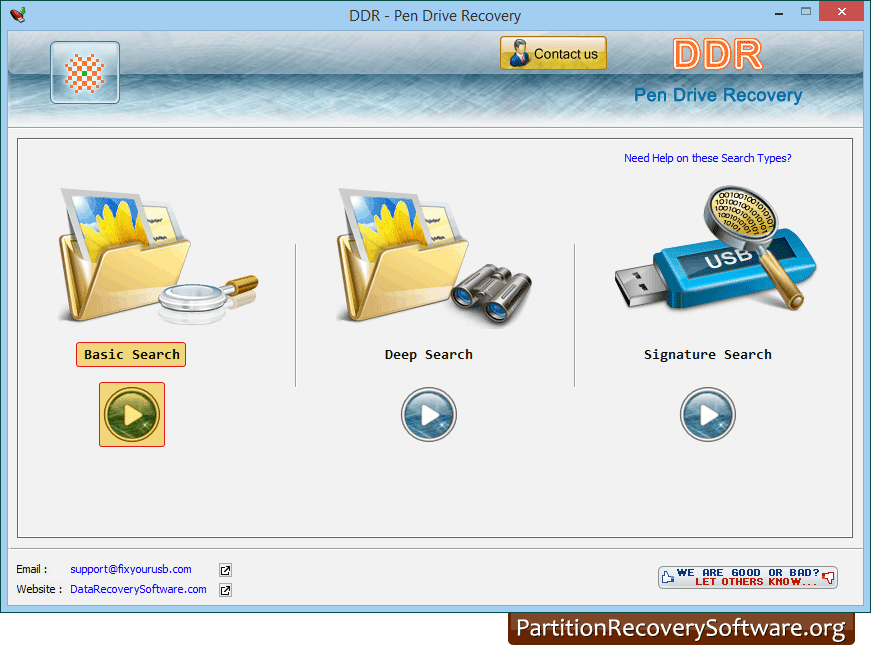Screen dimensions: 871x645
Task: Click the folder with magnifier Basic Search icon
Action: coord(158,256)
